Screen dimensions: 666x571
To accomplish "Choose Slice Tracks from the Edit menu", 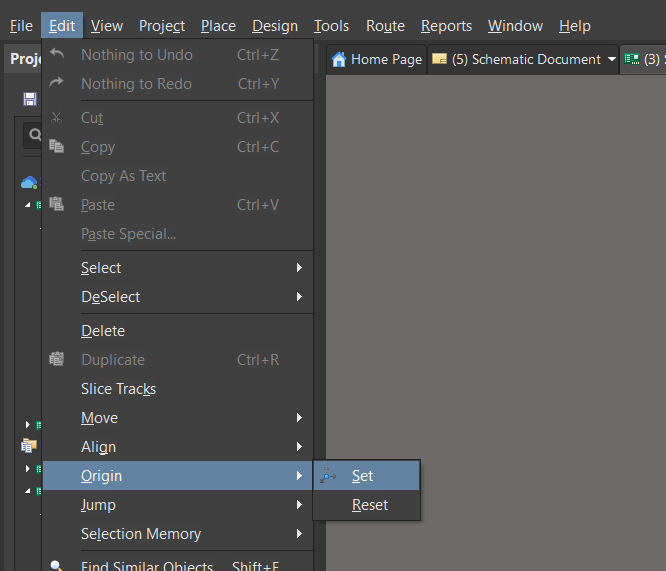I will (178, 389).
